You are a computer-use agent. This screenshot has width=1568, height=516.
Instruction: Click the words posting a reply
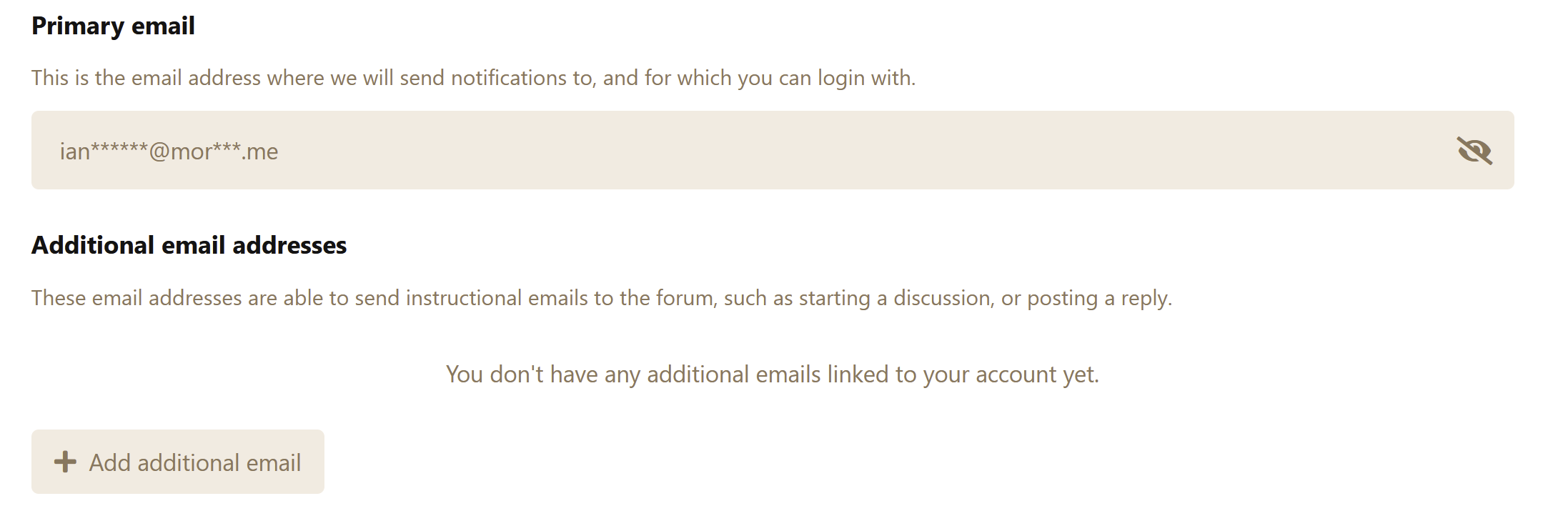point(1099,299)
